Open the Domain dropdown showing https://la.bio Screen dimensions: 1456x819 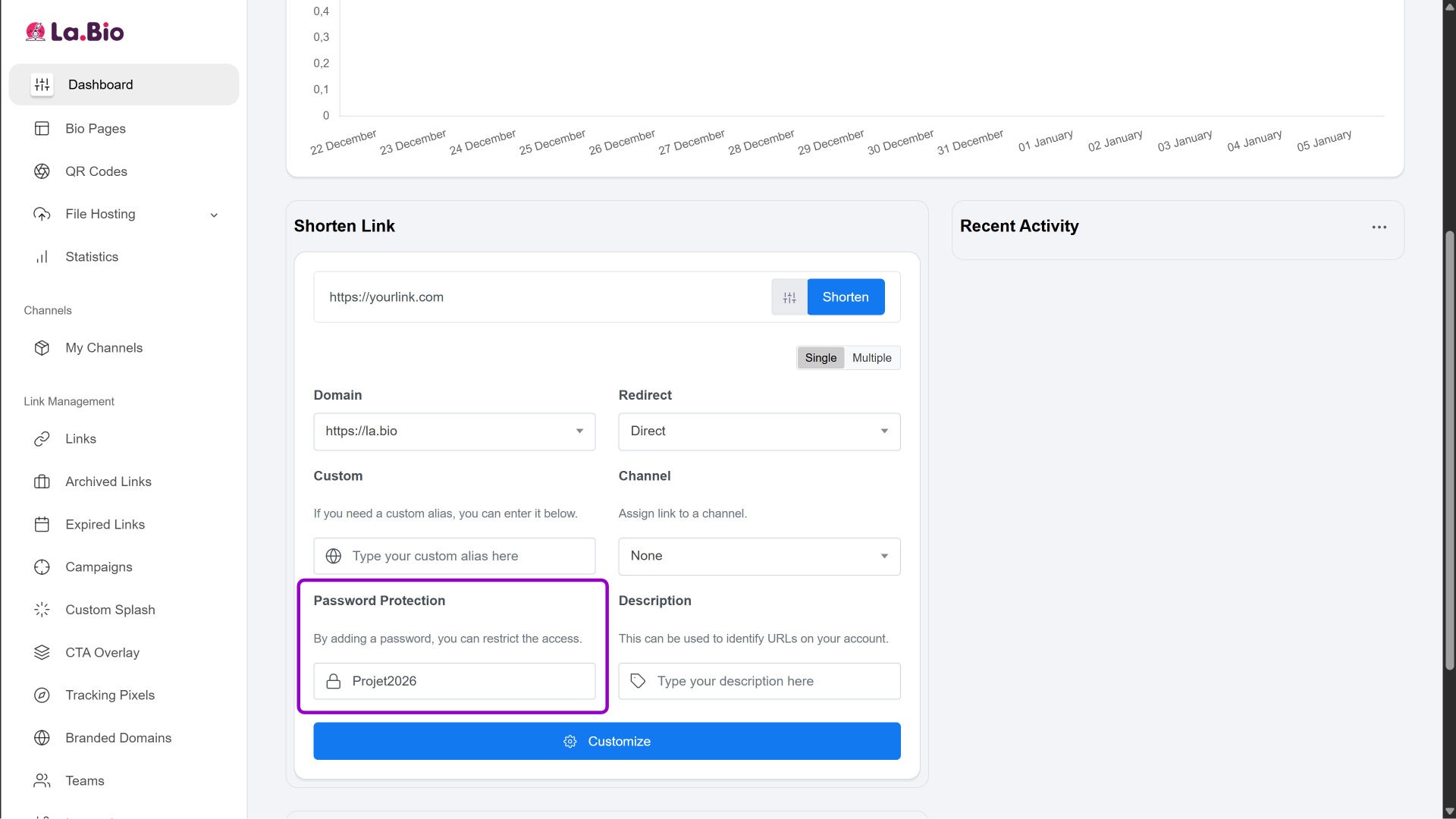454,431
